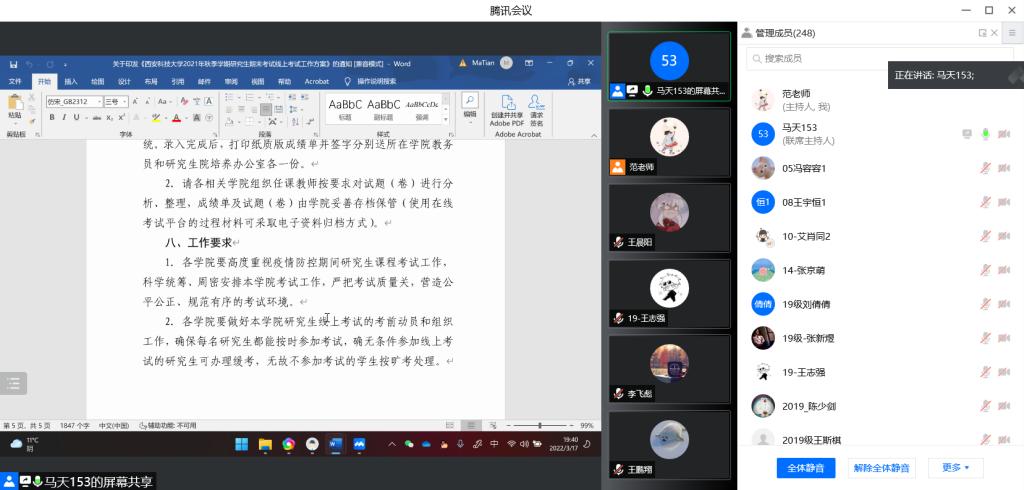Image resolution: width=1024 pixels, height=490 pixels.
Task: Switch to the 插入 ribbon tab
Action: (x=71, y=81)
